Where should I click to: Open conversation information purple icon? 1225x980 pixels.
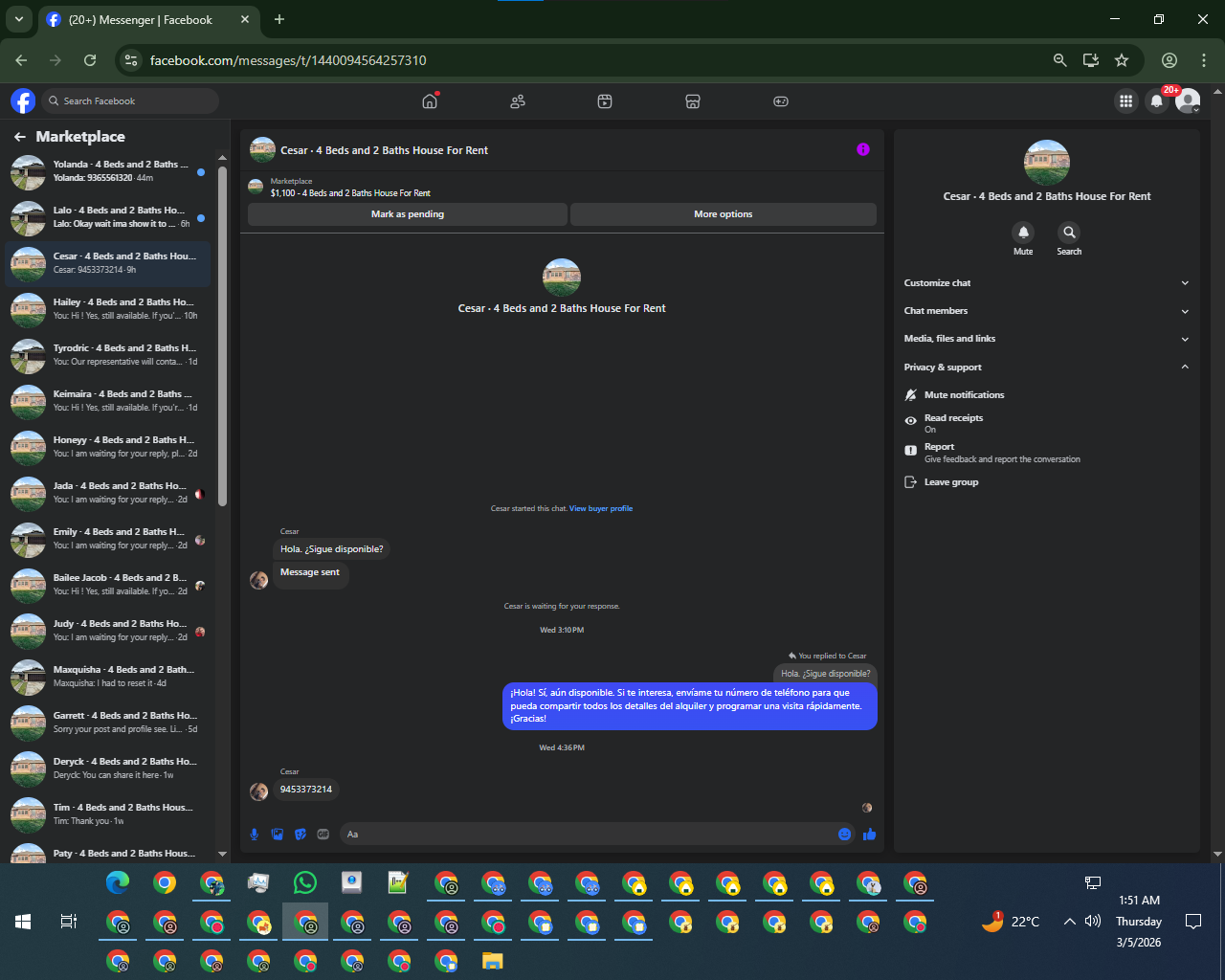pyautogui.click(x=863, y=149)
